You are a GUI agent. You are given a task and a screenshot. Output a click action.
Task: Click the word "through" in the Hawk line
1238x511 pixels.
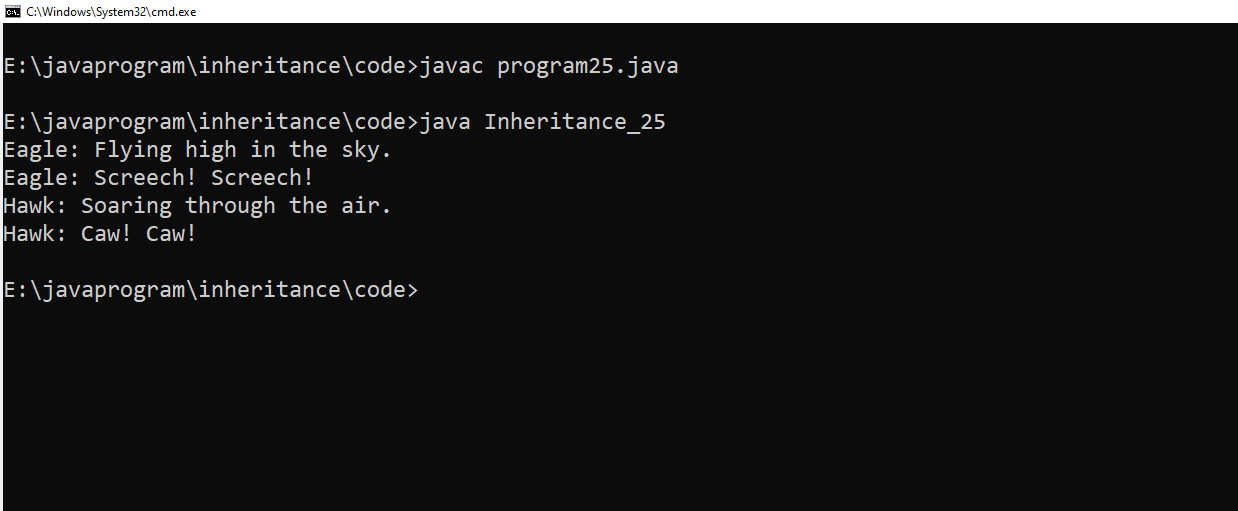[x=231, y=206]
